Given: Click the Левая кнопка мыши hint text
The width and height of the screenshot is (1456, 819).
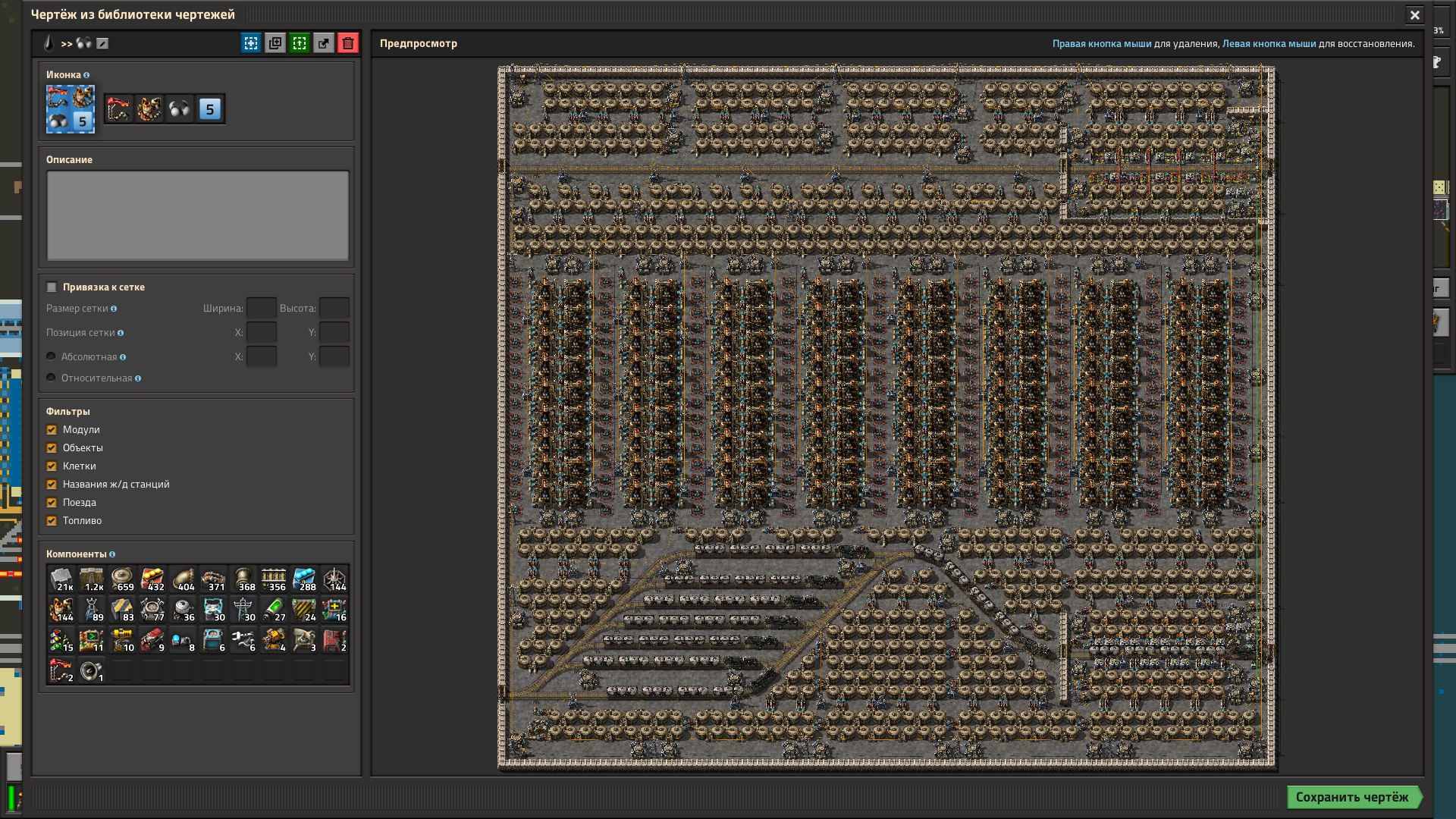Looking at the screenshot, I should [1269, 43].
